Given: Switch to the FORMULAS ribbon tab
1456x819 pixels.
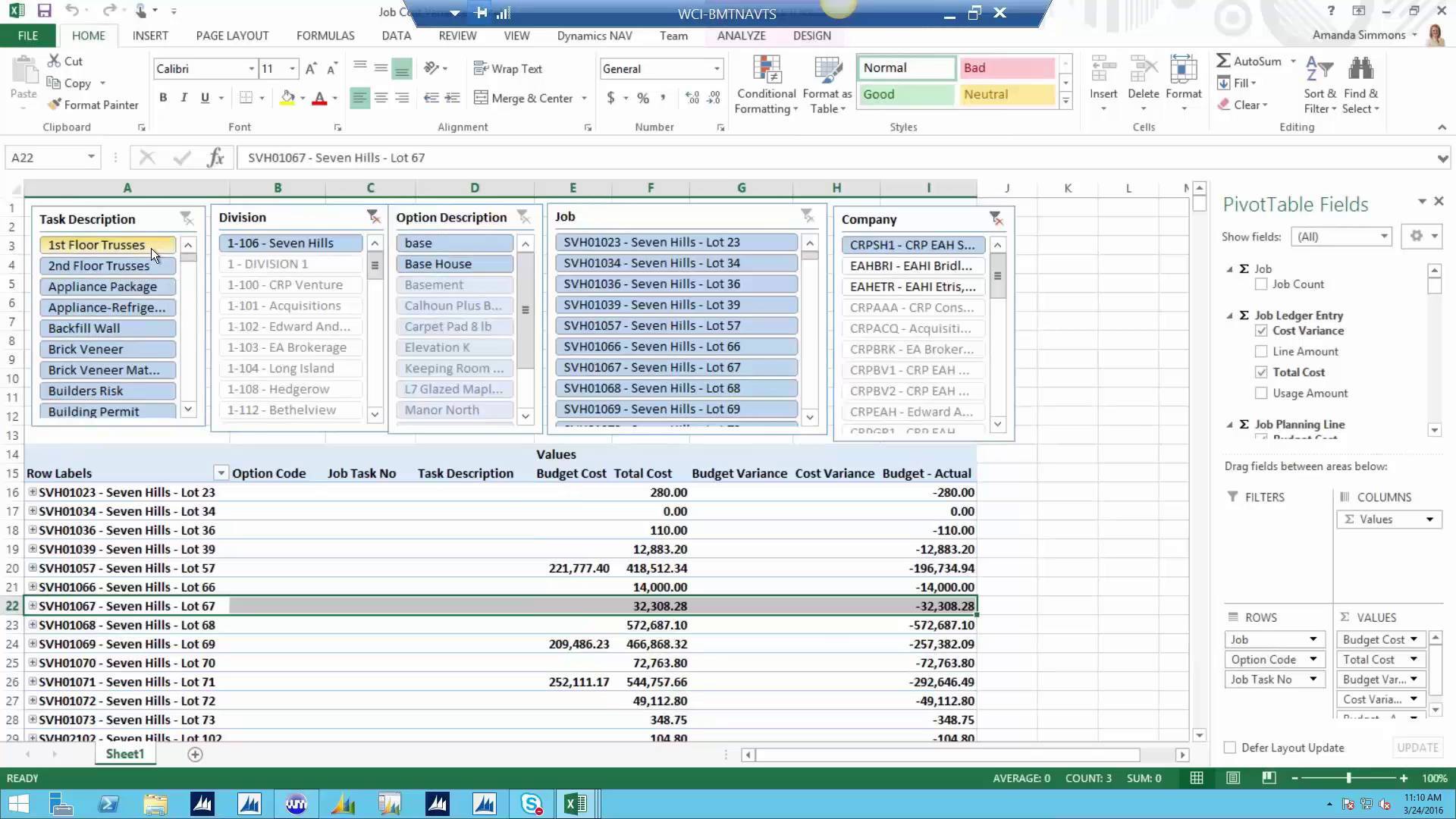Looking at the screenshot, I should point(325,36).
